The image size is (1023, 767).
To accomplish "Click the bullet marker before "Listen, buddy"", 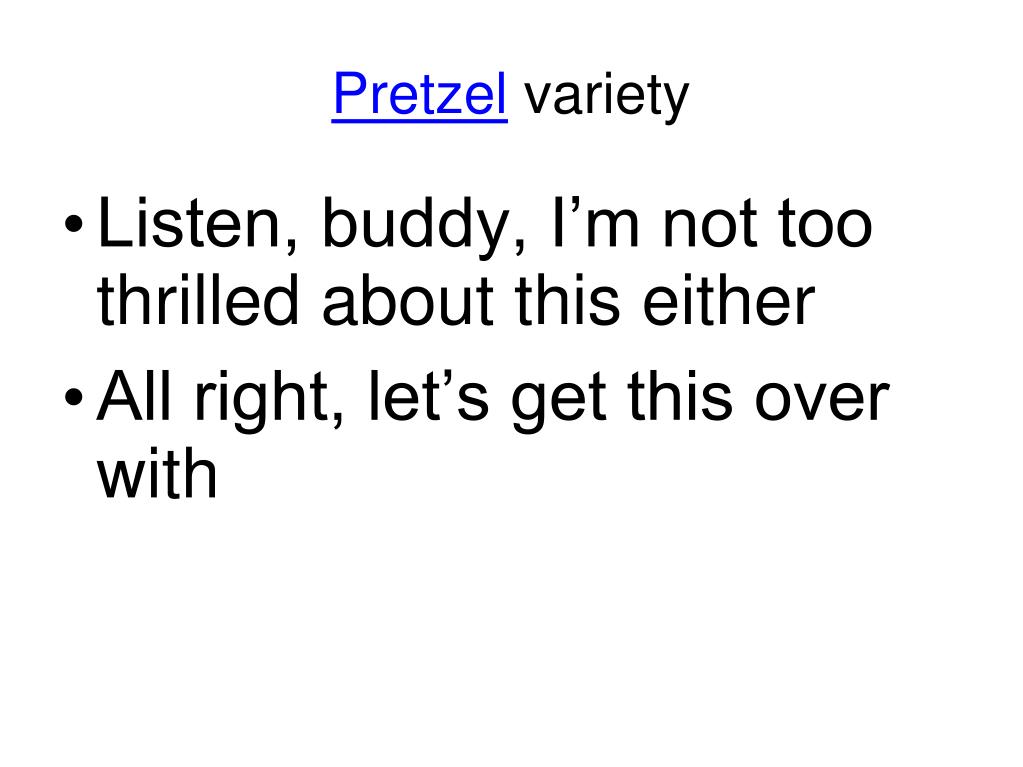I will (x=74, y=224).
